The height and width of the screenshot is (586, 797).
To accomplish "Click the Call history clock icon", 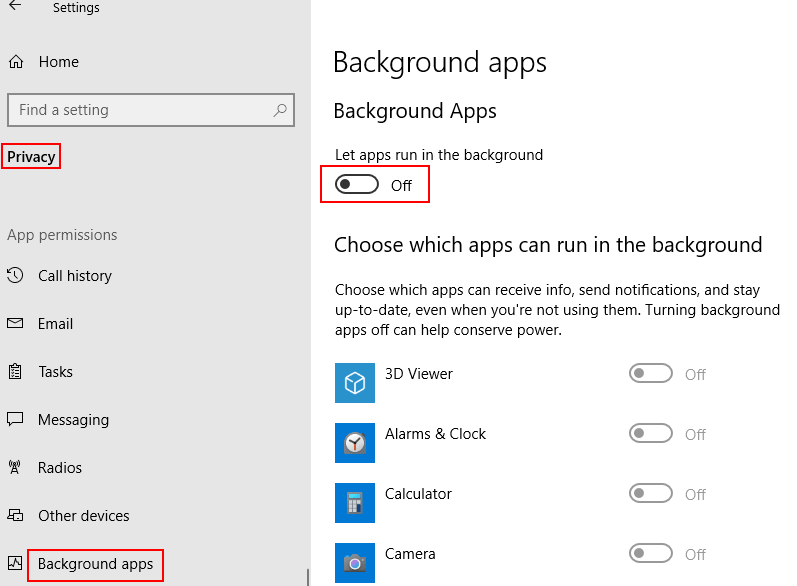I will click(15, 275).
